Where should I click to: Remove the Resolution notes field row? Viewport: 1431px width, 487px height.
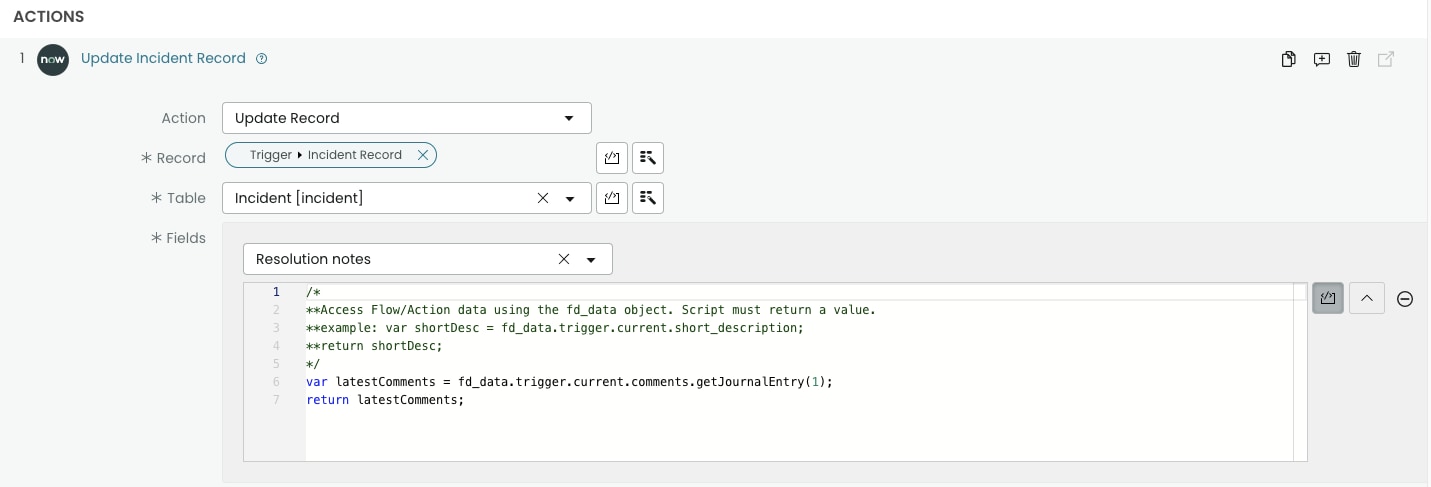(x=1405, y=299)
